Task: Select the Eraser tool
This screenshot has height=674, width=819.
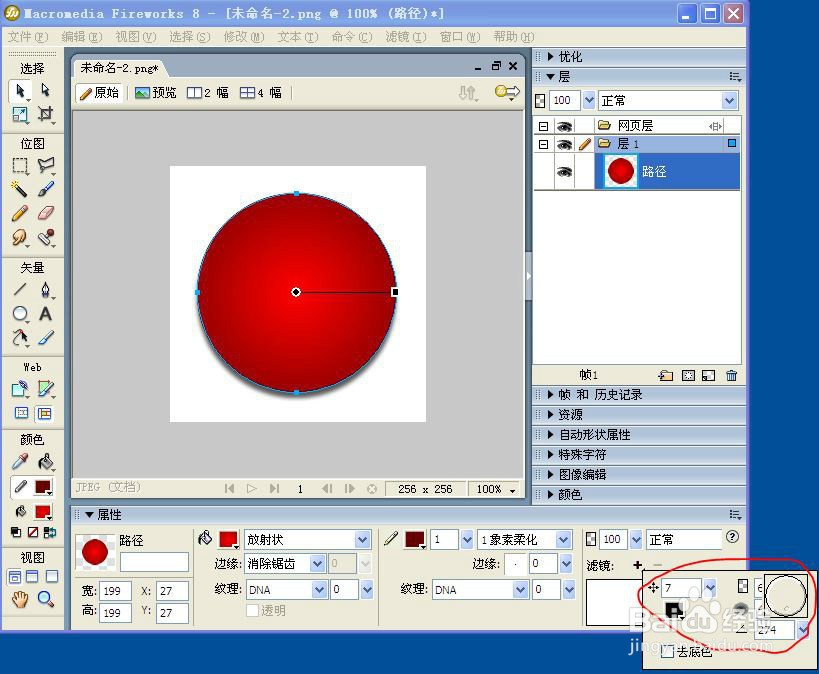Action: 45,213
